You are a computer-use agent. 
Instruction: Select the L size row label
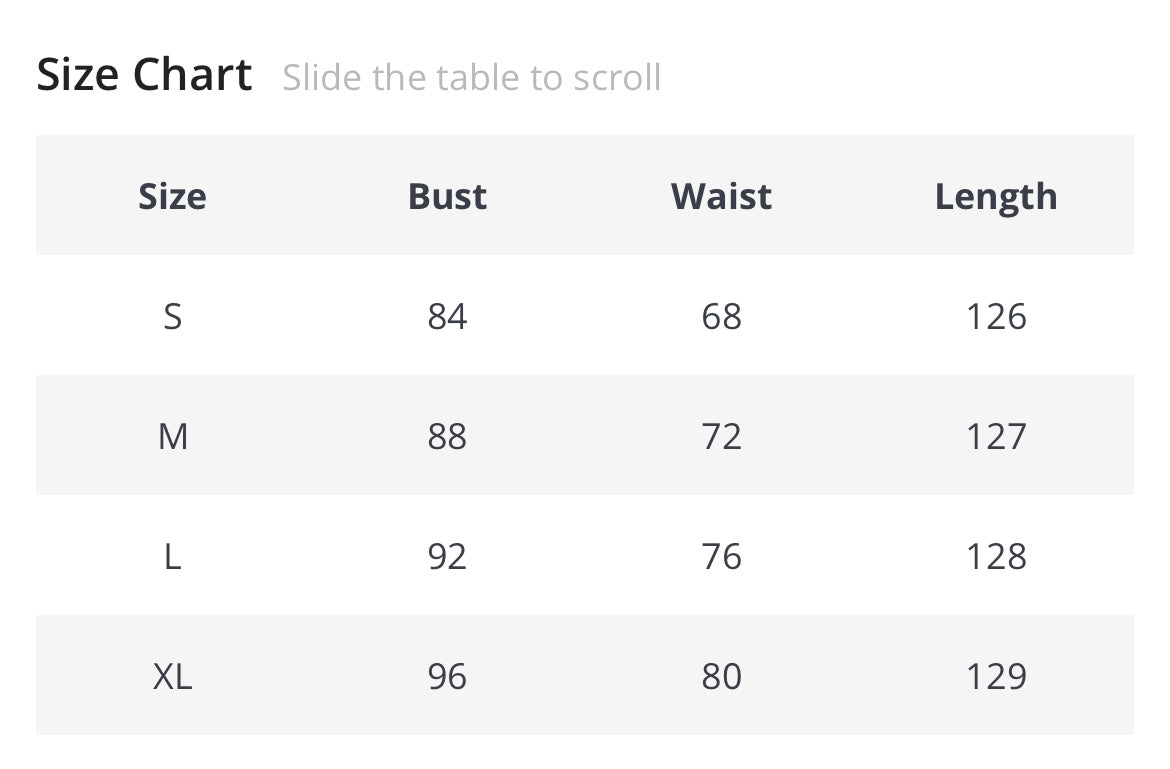pos(172,557)
